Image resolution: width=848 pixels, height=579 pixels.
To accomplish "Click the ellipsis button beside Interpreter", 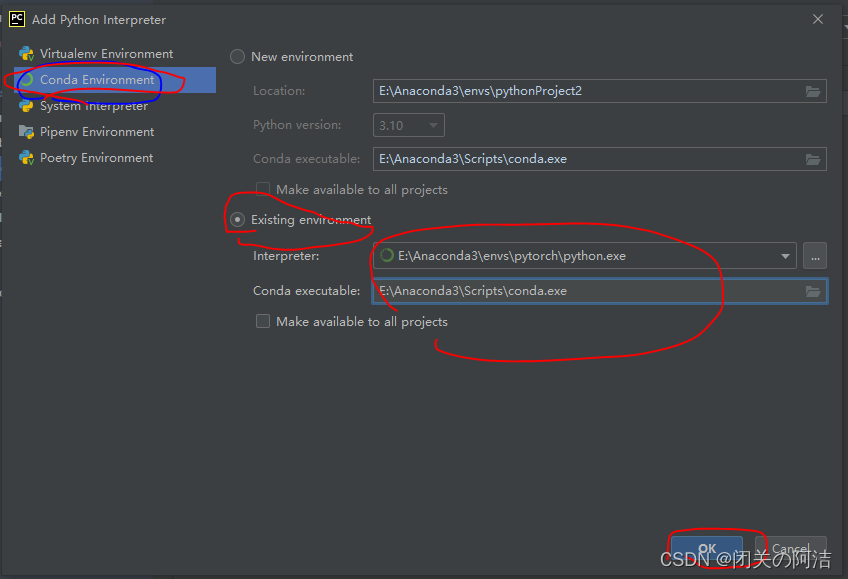I will (815, 256).
